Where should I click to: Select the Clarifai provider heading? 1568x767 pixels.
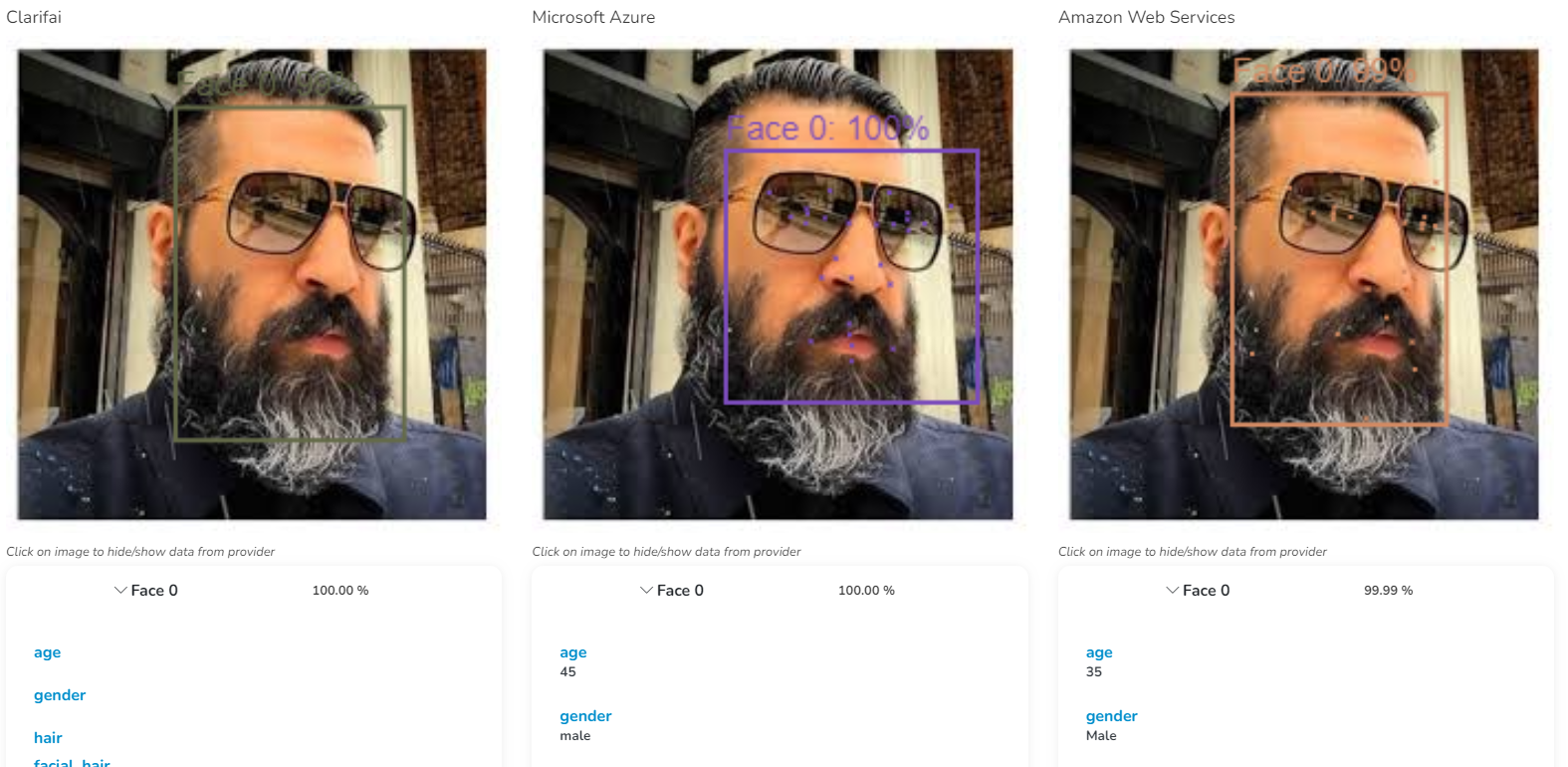34,17
